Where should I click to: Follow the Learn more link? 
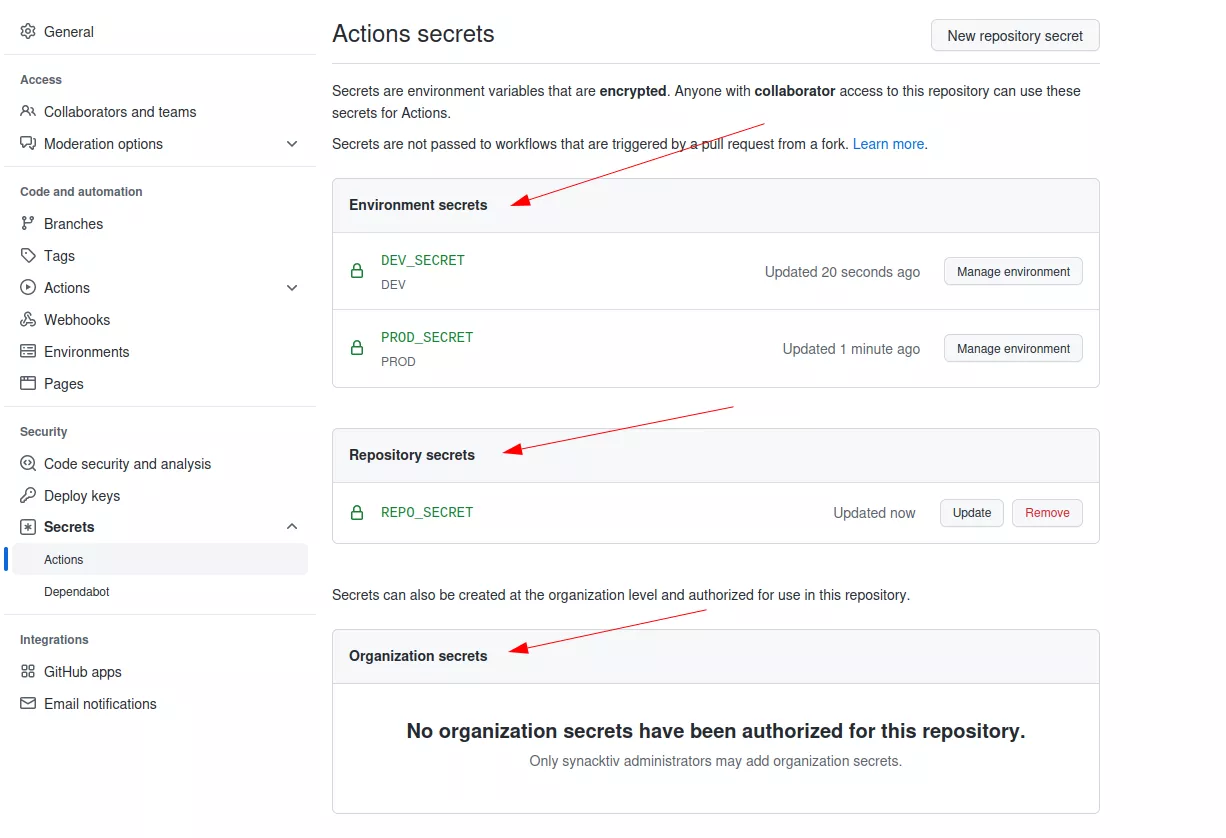tap(888, 144)
